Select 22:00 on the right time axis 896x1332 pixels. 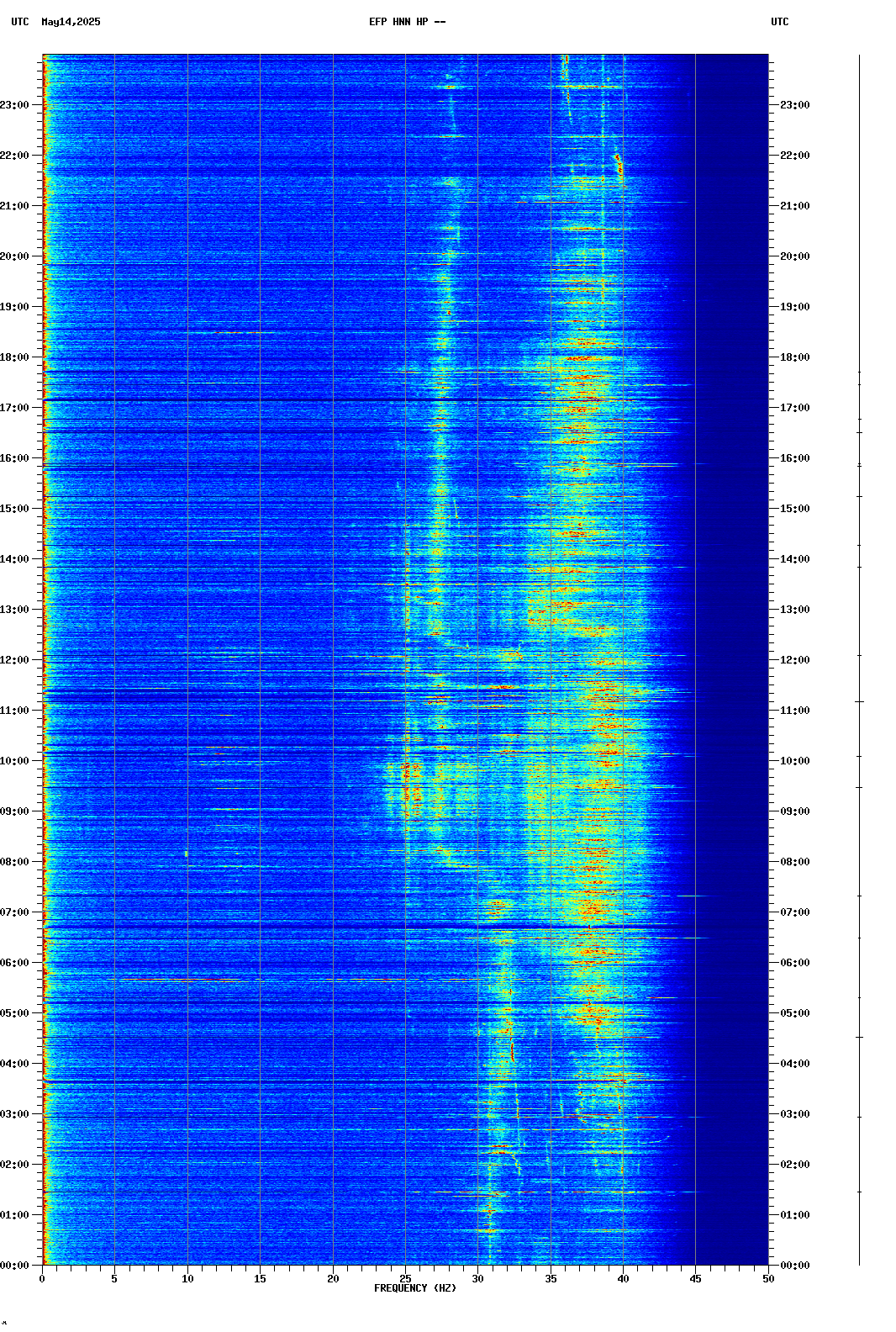pyautogui.click(x=795, y=156)
